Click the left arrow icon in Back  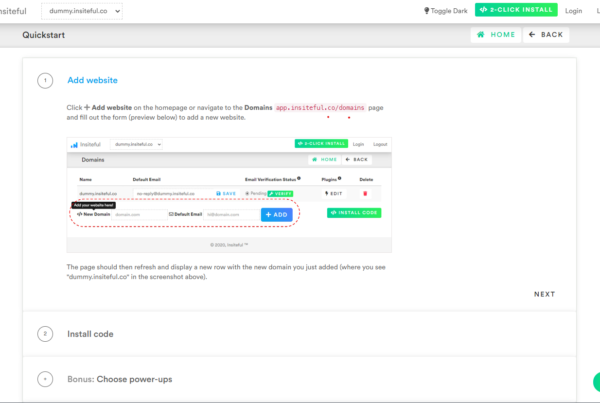point(532,35)
